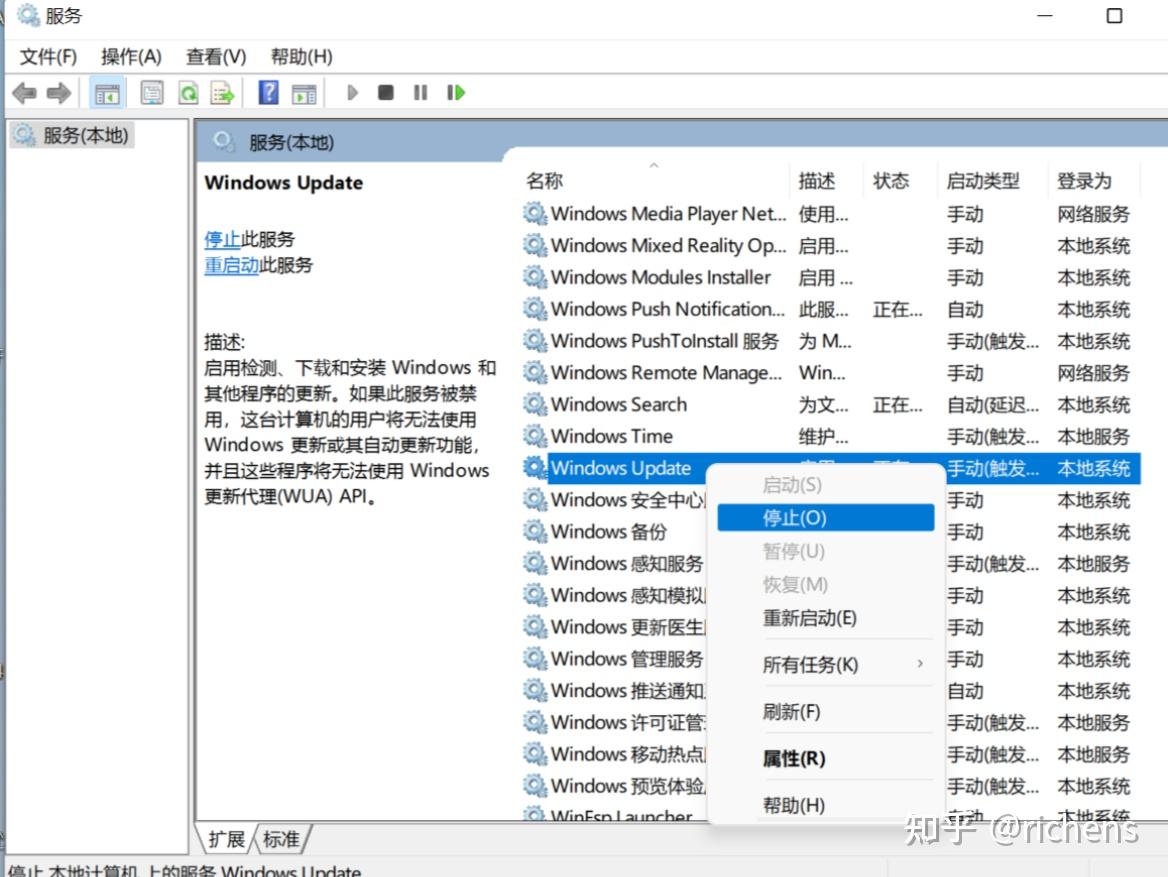This screenshot has height=877, width=1168.
Task: Open the 查看(V) menu
Action: pos(215,57)
